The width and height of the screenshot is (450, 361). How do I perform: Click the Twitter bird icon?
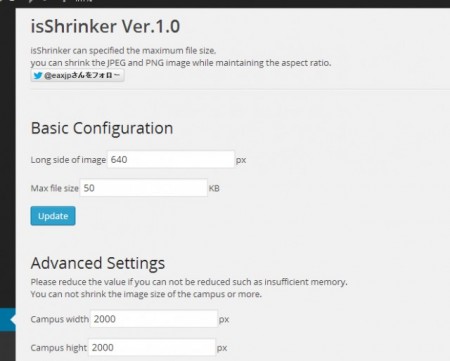pyautogui.click(x=38, y=76)
